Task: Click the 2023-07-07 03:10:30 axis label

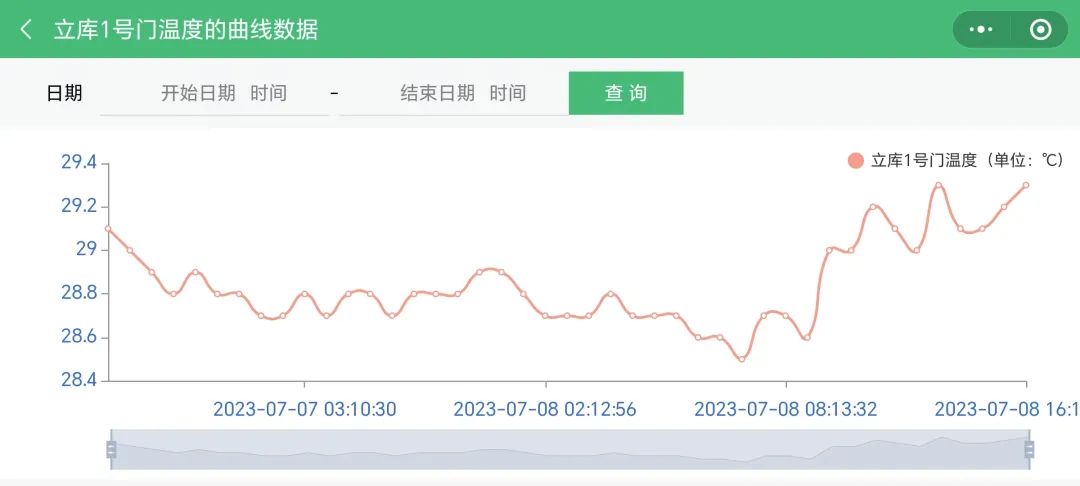Action: tap(305, 409)
